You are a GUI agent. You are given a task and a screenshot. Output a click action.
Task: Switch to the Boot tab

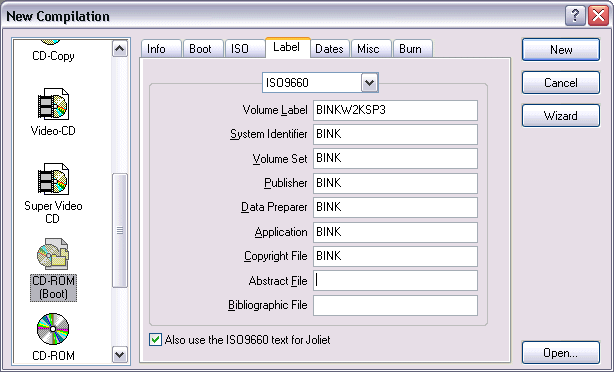tap(200, 49)
